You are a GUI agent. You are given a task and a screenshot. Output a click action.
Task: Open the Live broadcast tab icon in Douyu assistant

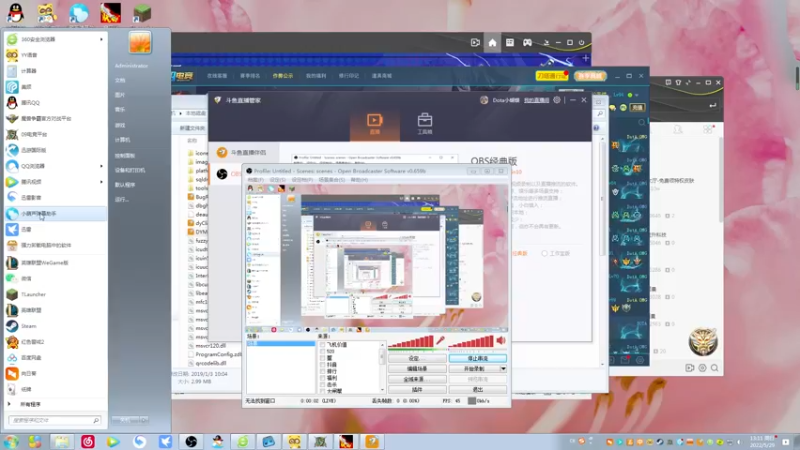pos(374,124)
